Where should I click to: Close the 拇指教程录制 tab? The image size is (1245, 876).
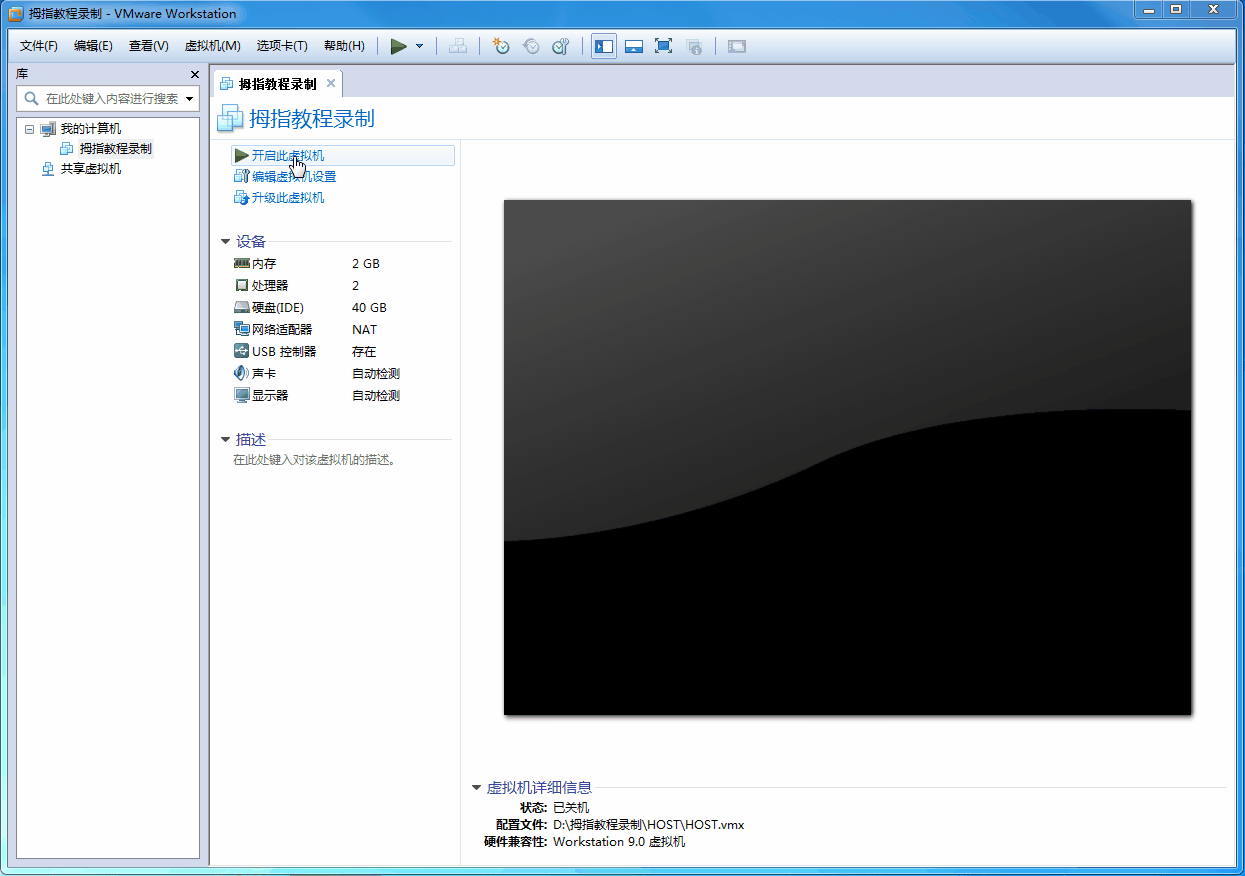331,83
